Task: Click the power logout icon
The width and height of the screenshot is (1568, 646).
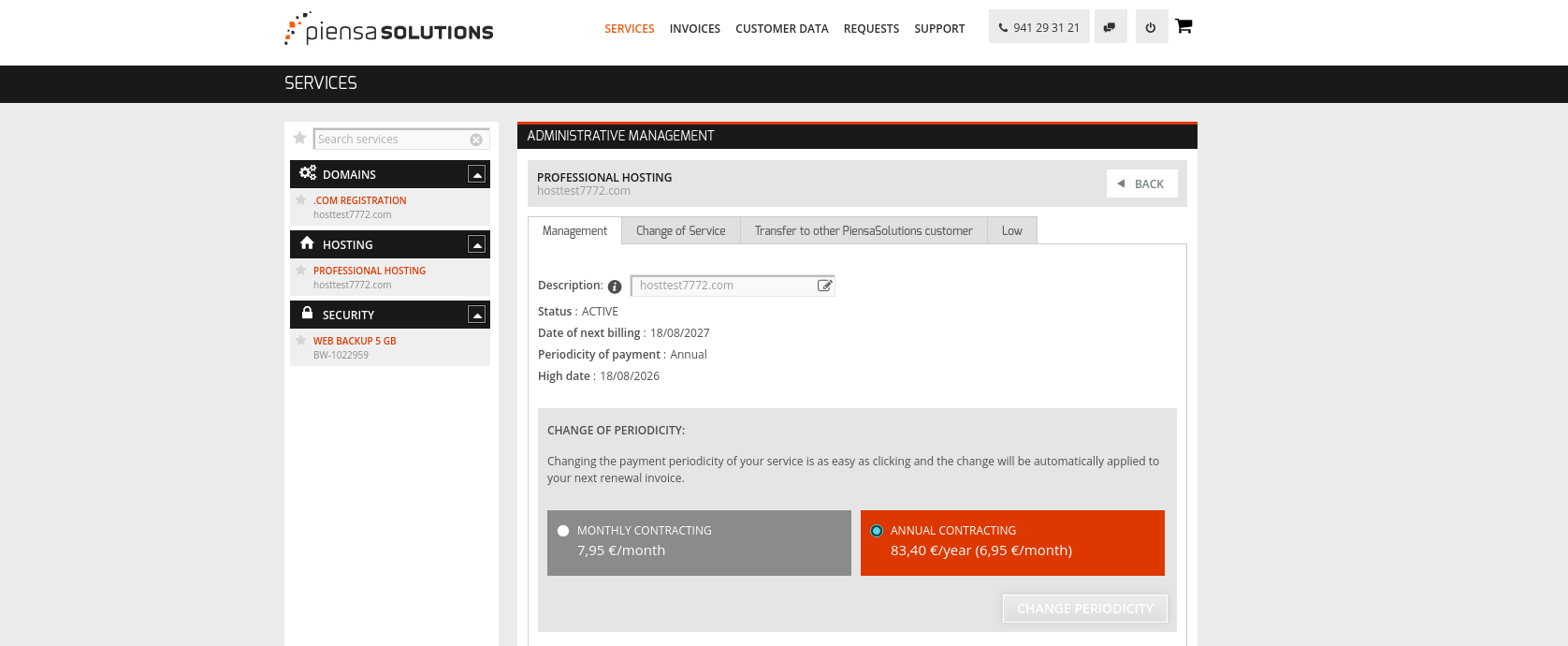Action: pyautogui.click(x=1151, y=27)
